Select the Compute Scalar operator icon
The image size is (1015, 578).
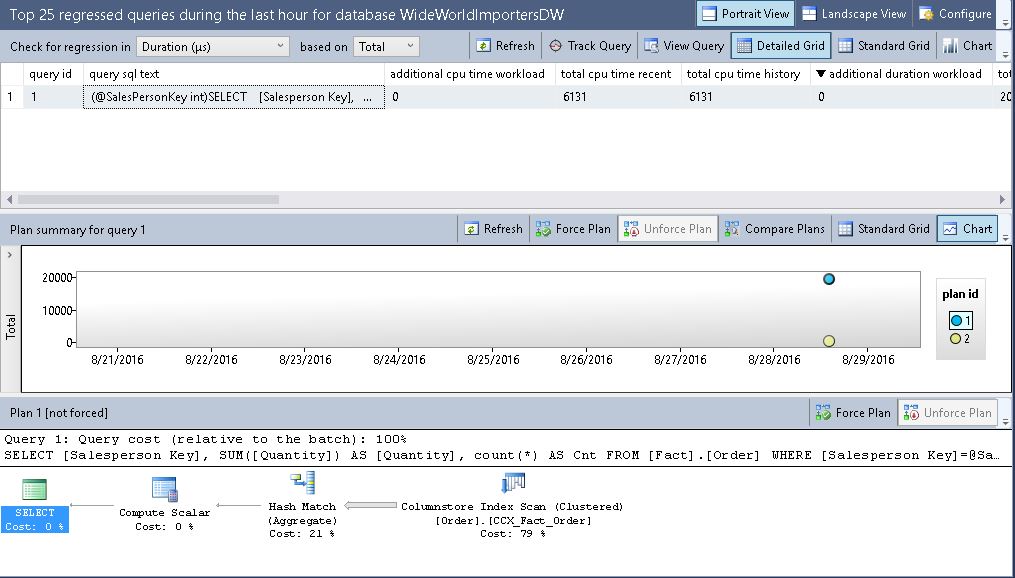[x=164, y=490]
